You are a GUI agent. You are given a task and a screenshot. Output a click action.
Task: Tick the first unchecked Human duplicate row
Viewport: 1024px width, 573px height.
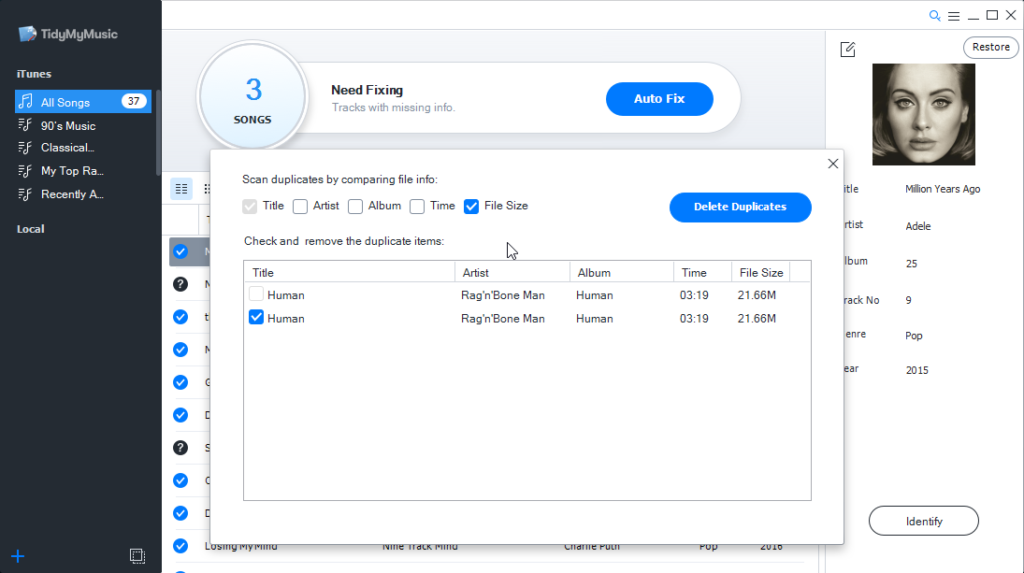(x=257, y=295)
